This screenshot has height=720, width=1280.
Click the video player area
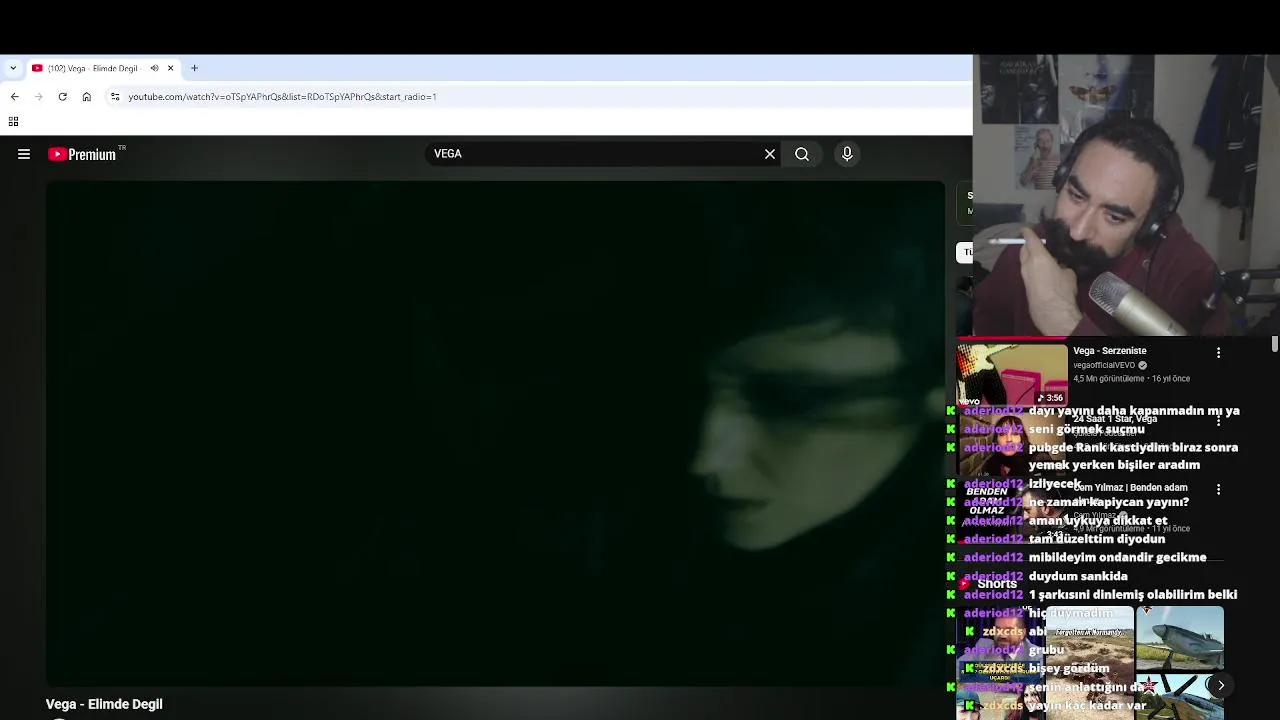coord(495,433)
